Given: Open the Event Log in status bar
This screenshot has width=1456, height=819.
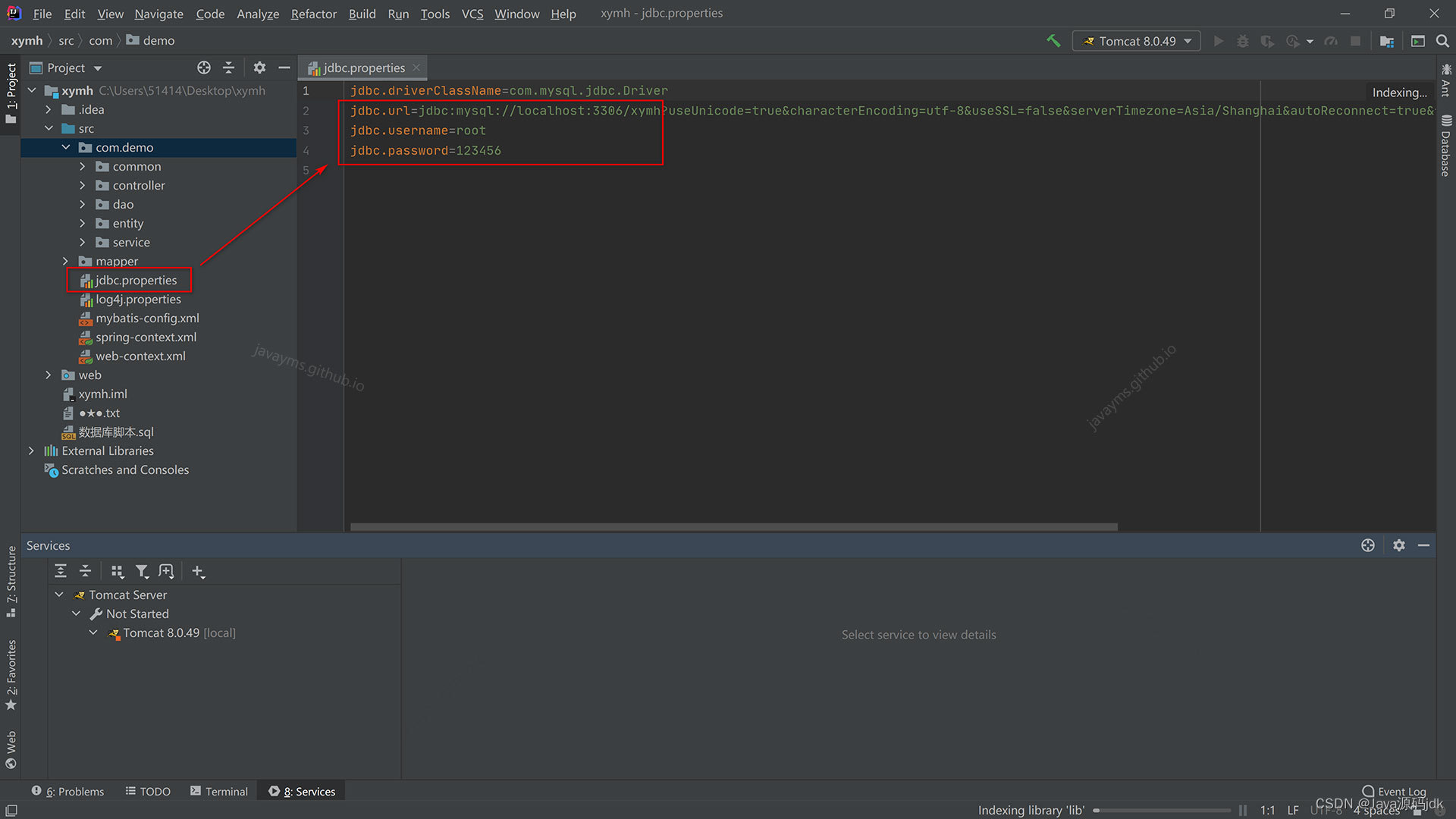Looking at the screenshot, I should click(1394, 791).
